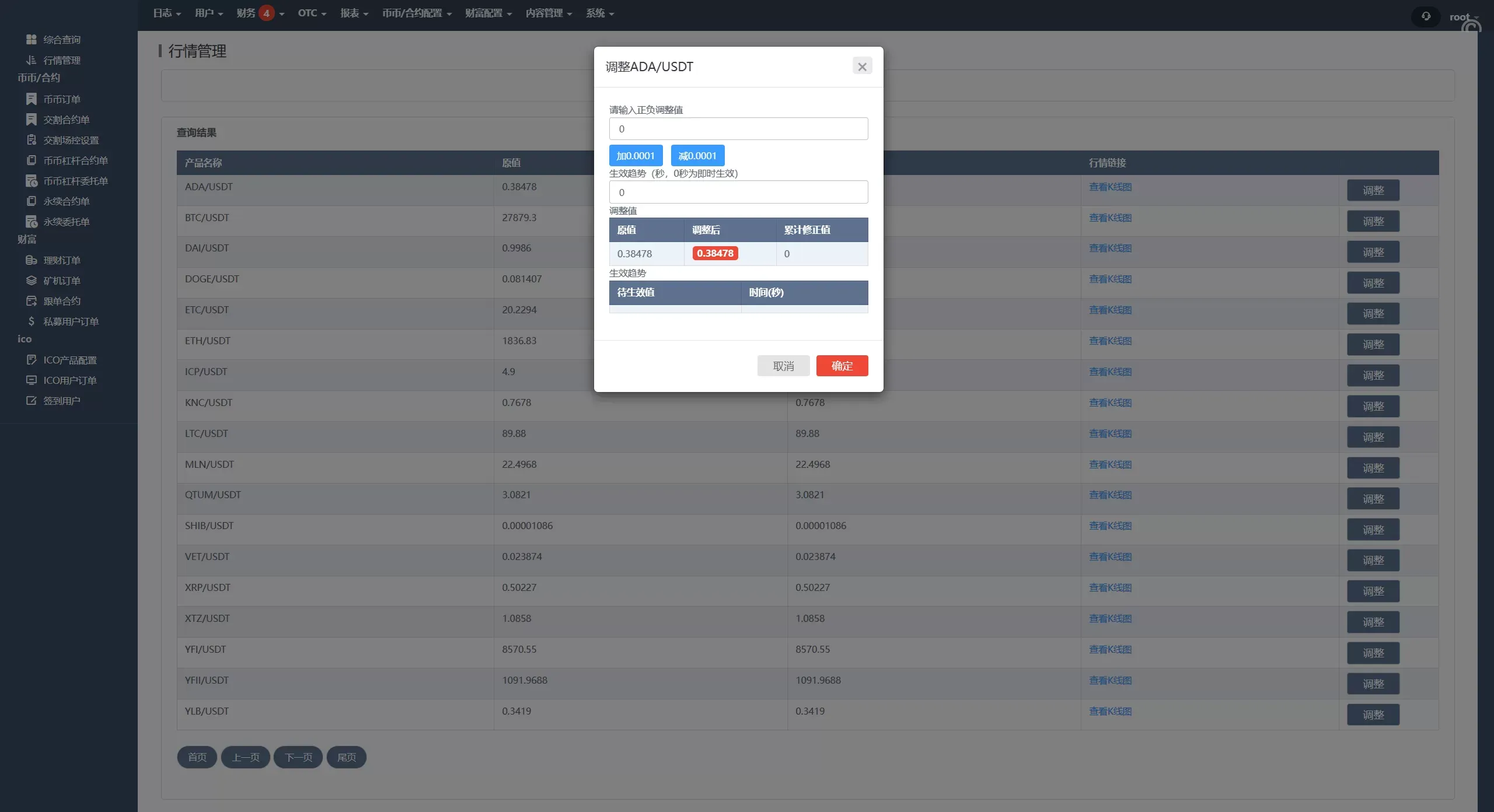Focus the 生效趋势 seconds input field

[x=738, y=192]
